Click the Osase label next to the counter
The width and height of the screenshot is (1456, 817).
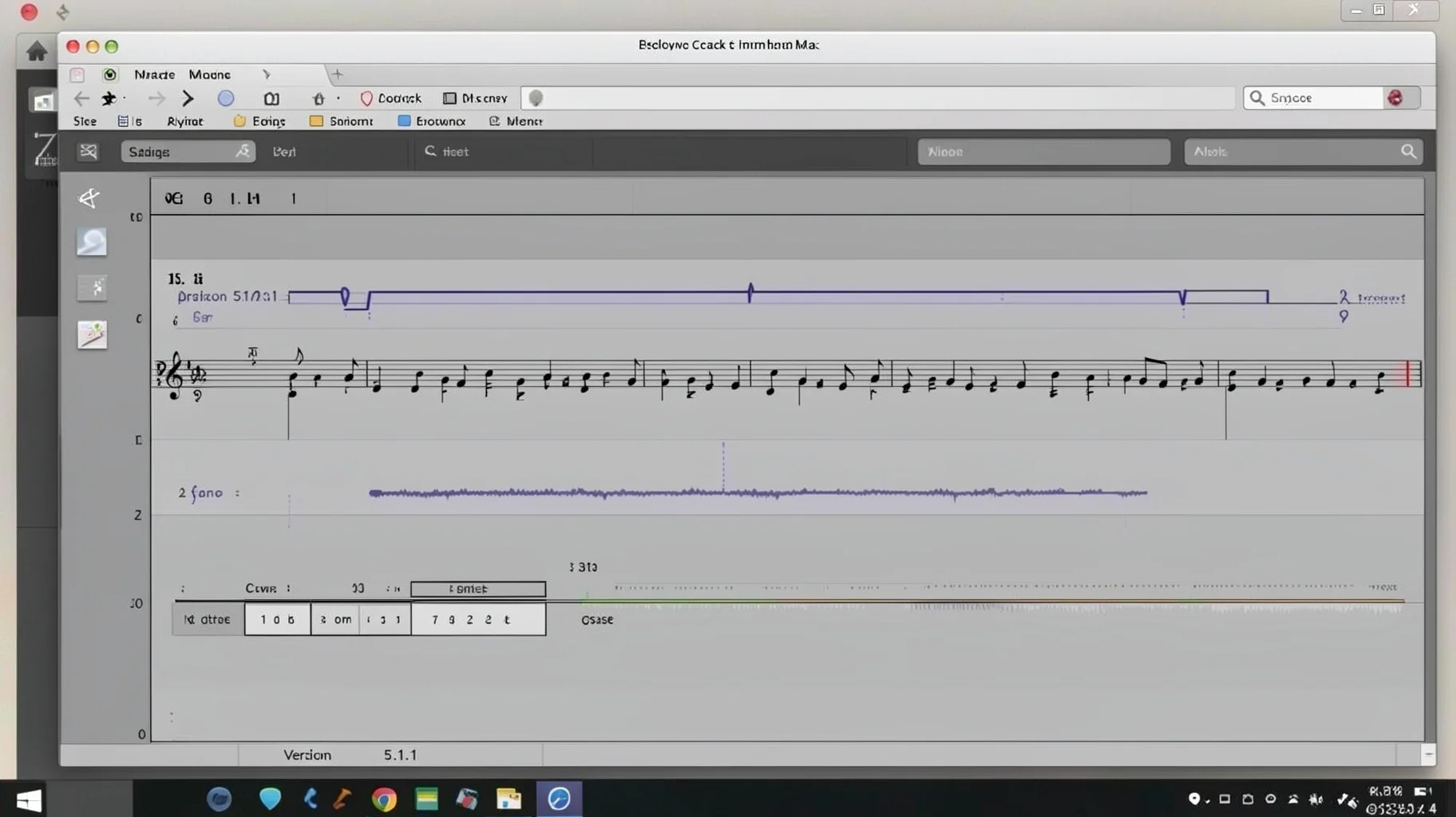597,620
